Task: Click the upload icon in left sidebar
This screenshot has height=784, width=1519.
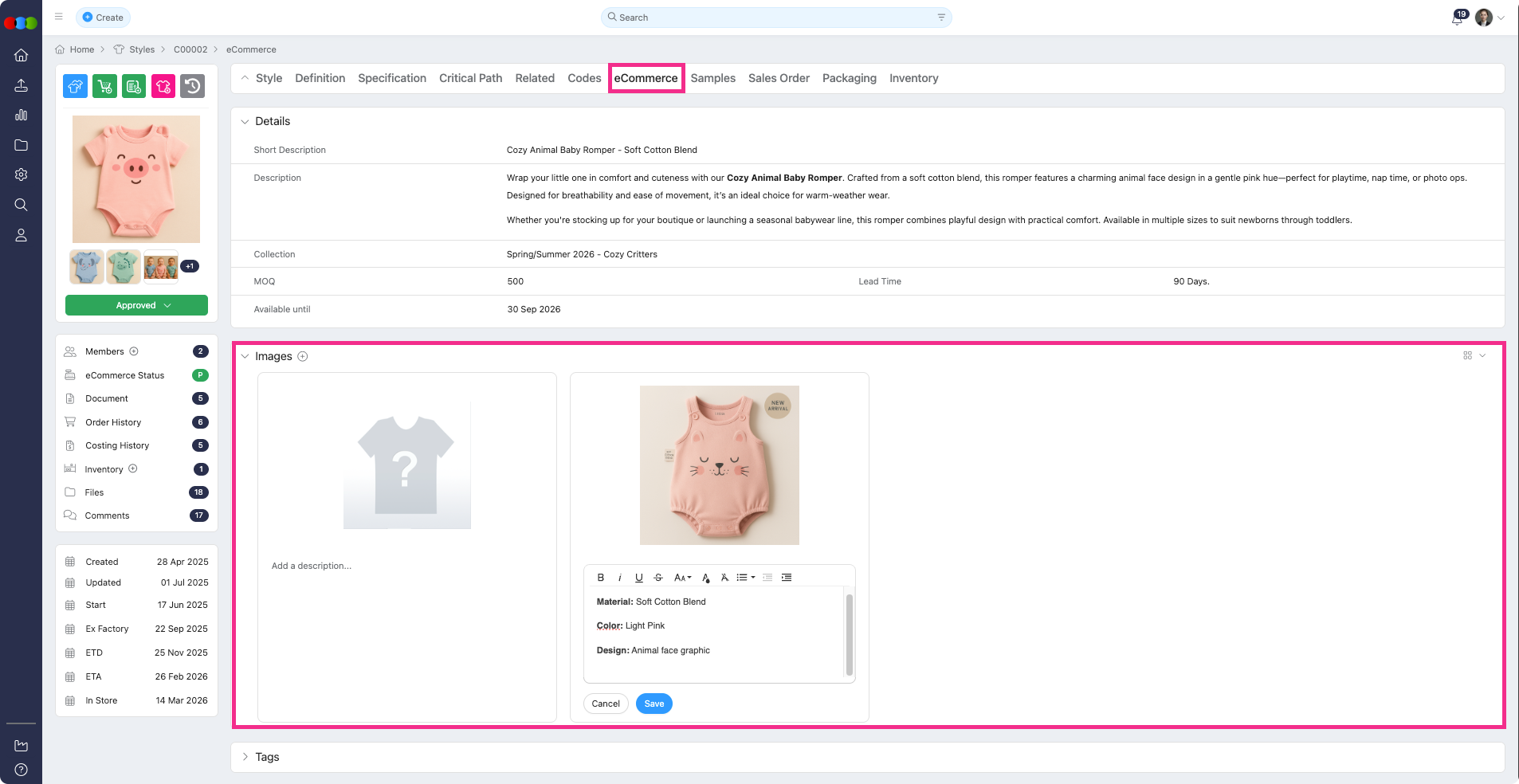Action: [22, 85]
